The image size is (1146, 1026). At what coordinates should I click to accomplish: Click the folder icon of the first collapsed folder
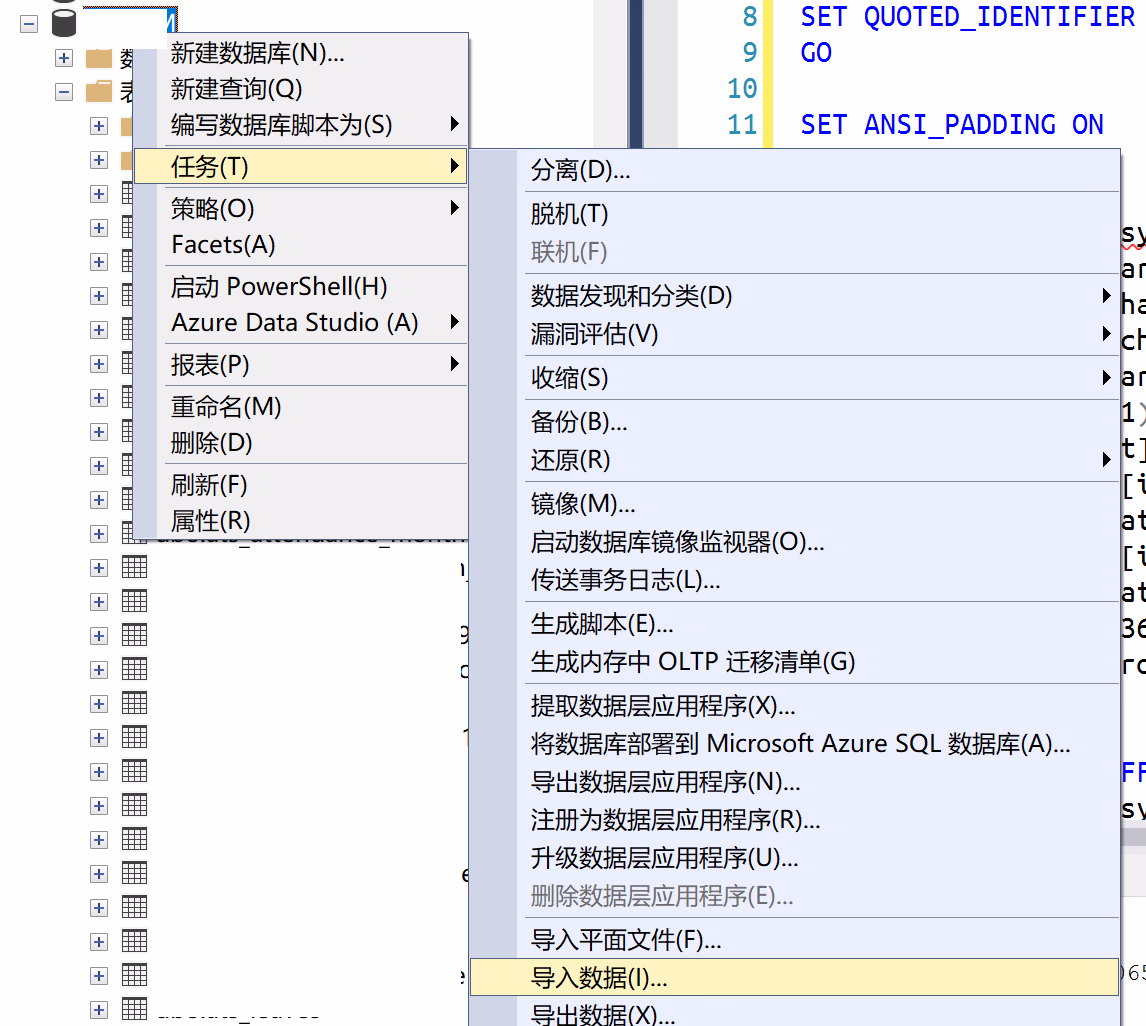98,58
